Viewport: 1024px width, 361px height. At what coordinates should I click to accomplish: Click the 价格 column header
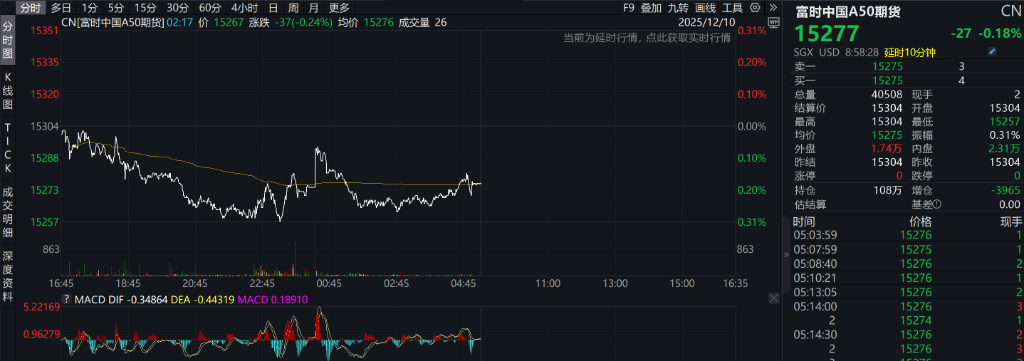[x=921, y=221]
